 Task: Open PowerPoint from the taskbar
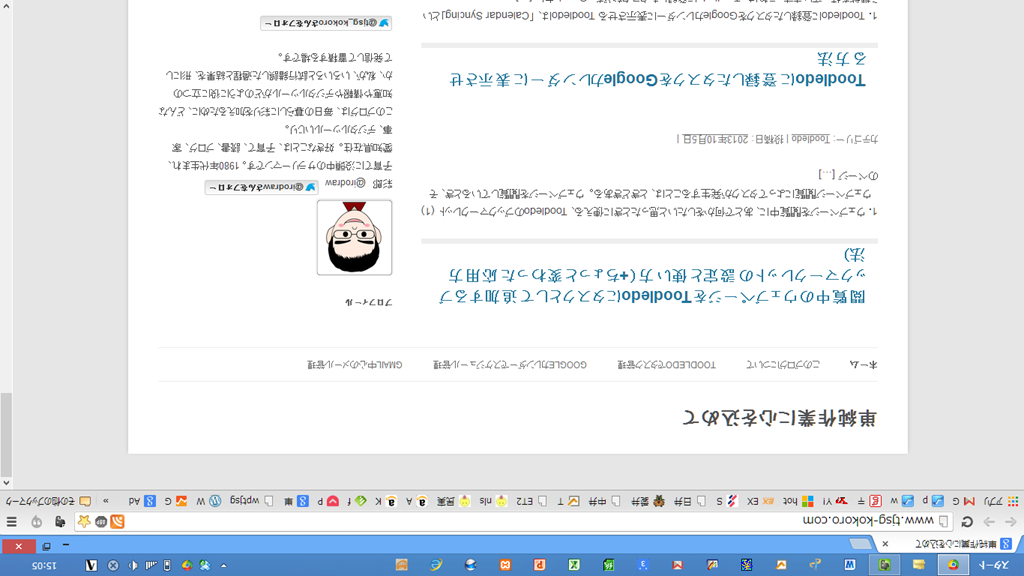pyautogui.click(x=539, y=565)
